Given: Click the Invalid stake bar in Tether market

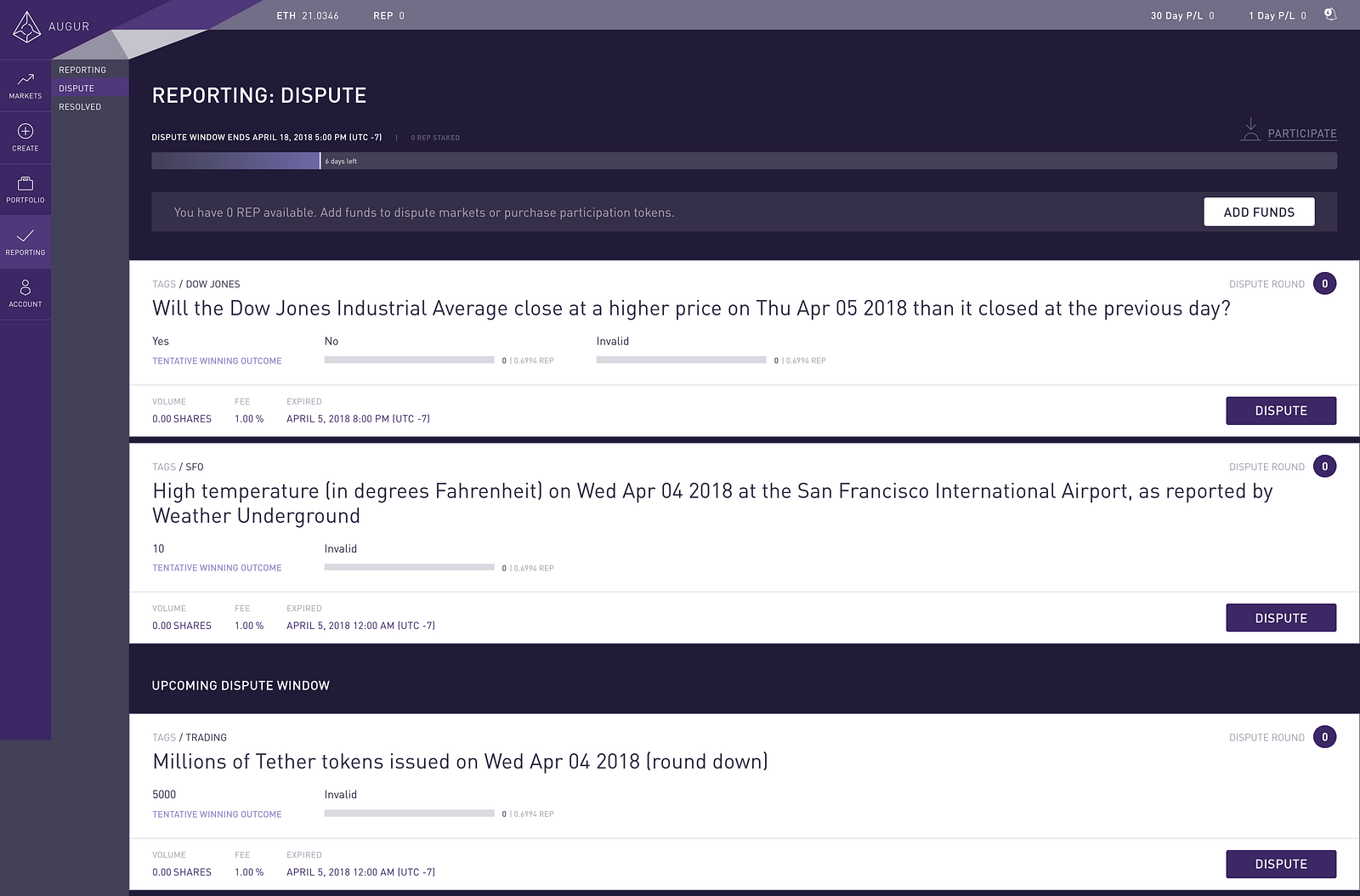Looking at the screenshot, I should tap(409, 814).
